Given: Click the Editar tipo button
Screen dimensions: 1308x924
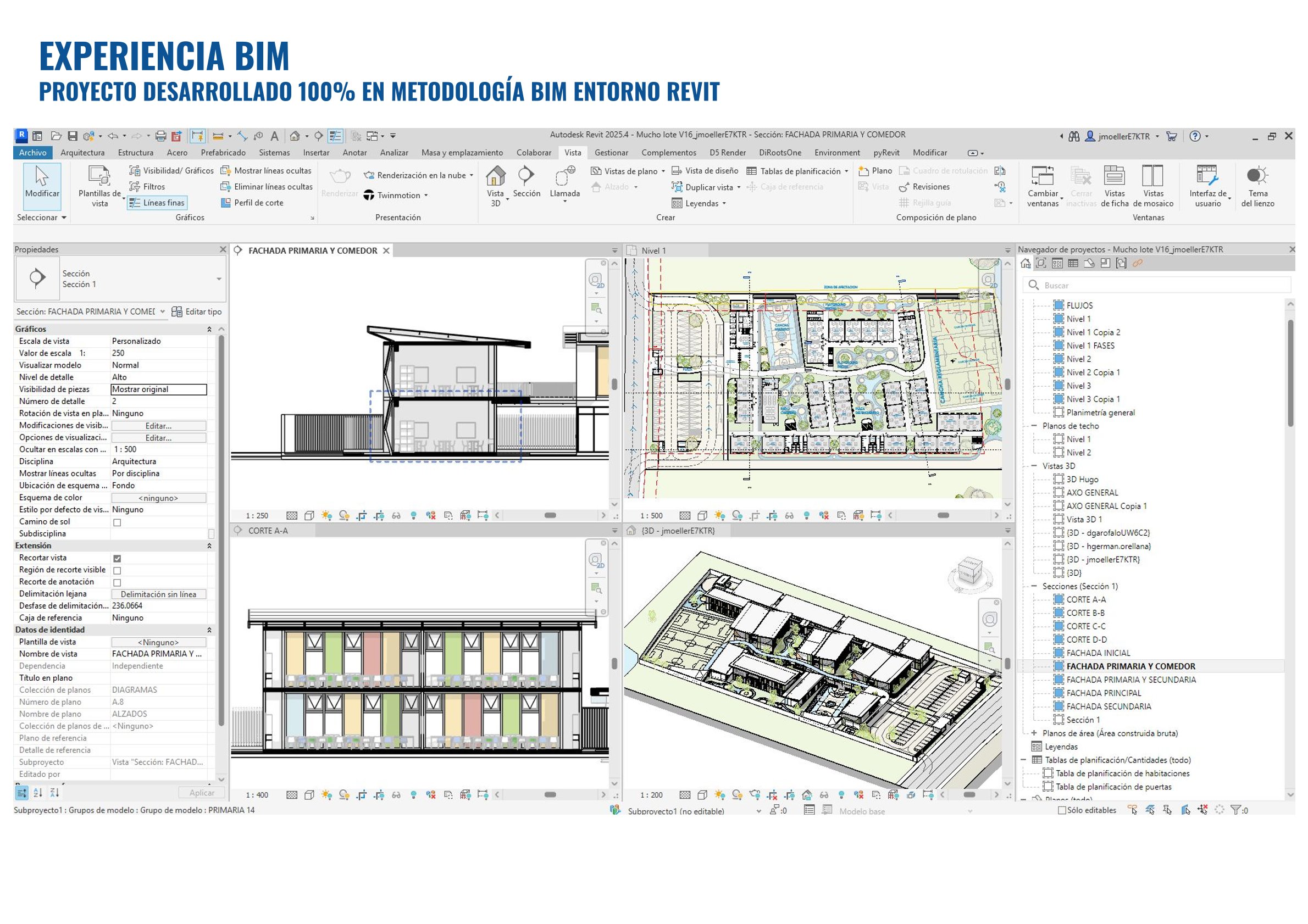Looking at the screenshot, I should 197,312.
